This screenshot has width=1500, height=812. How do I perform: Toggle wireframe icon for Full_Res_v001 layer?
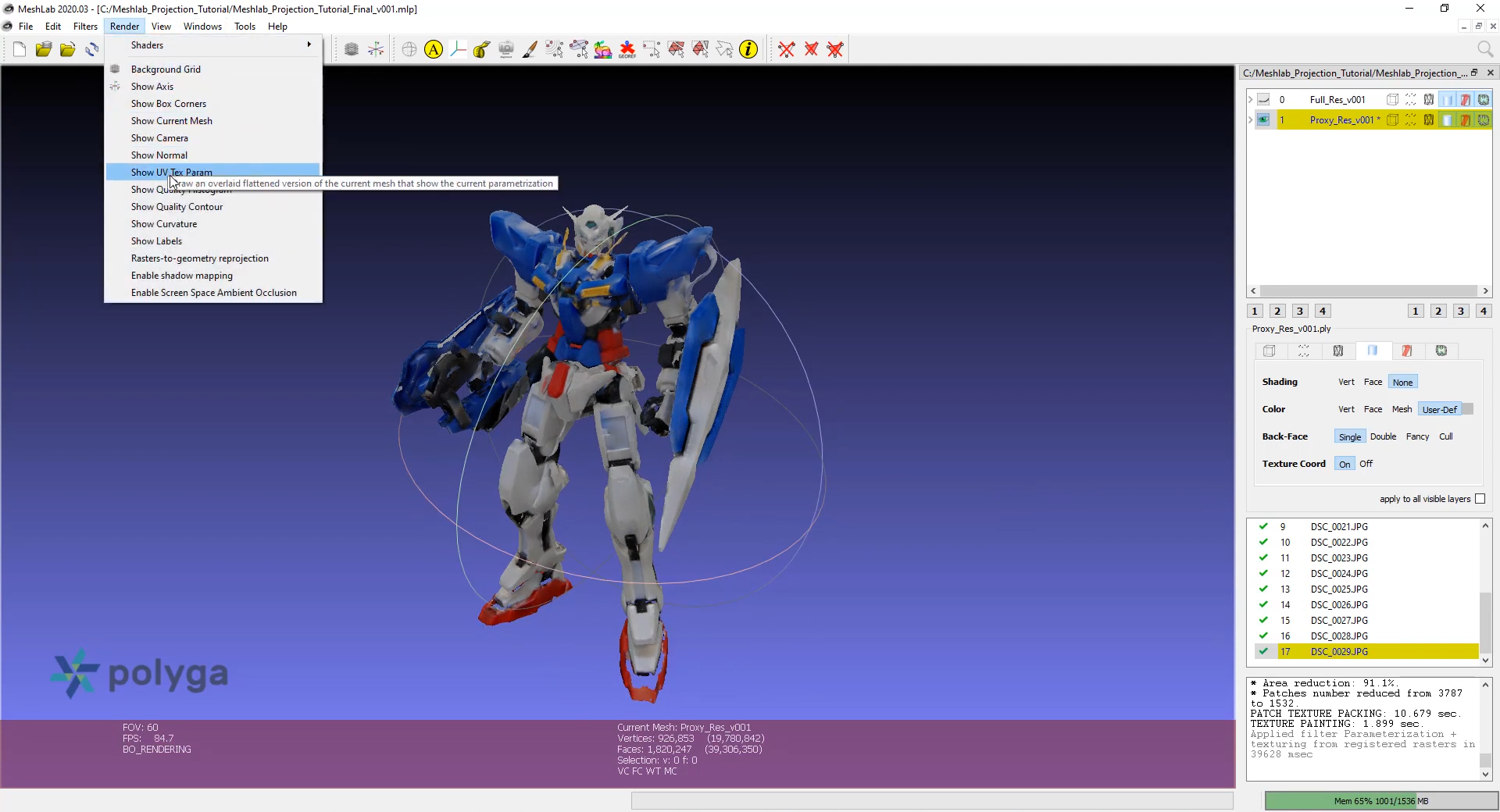point(1428,99)
